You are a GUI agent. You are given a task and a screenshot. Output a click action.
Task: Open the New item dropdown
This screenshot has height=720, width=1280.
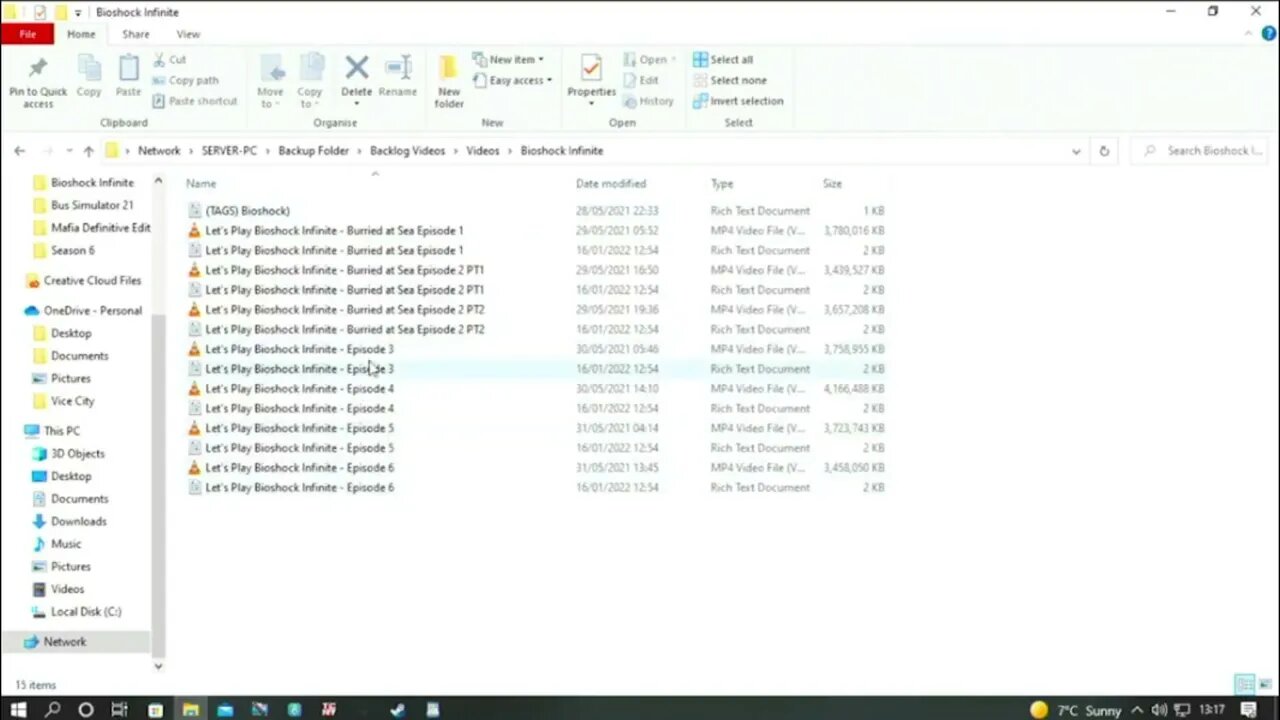pos(508,59)
